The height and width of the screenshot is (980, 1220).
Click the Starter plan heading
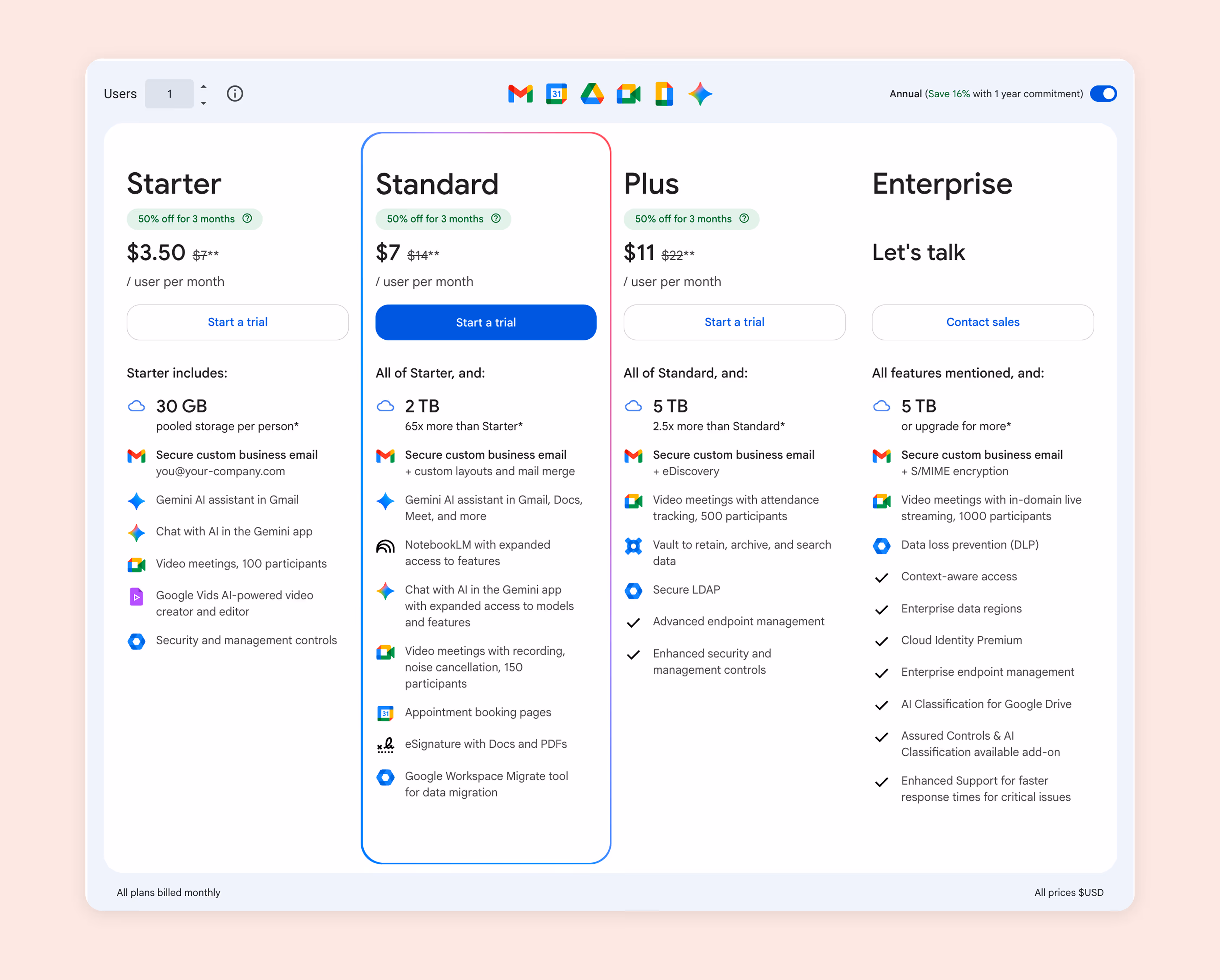[x=174, y=184]
